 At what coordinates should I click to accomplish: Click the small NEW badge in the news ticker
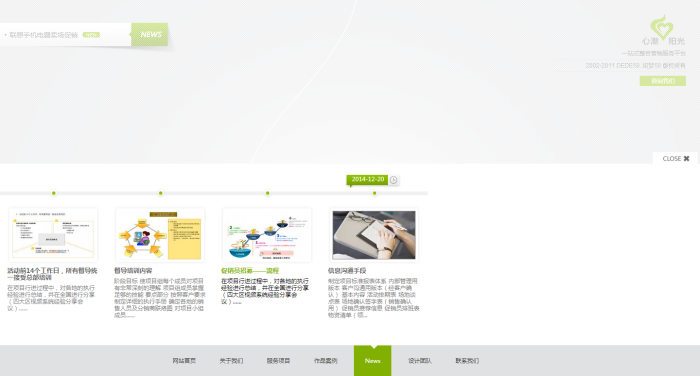(91, 35)
